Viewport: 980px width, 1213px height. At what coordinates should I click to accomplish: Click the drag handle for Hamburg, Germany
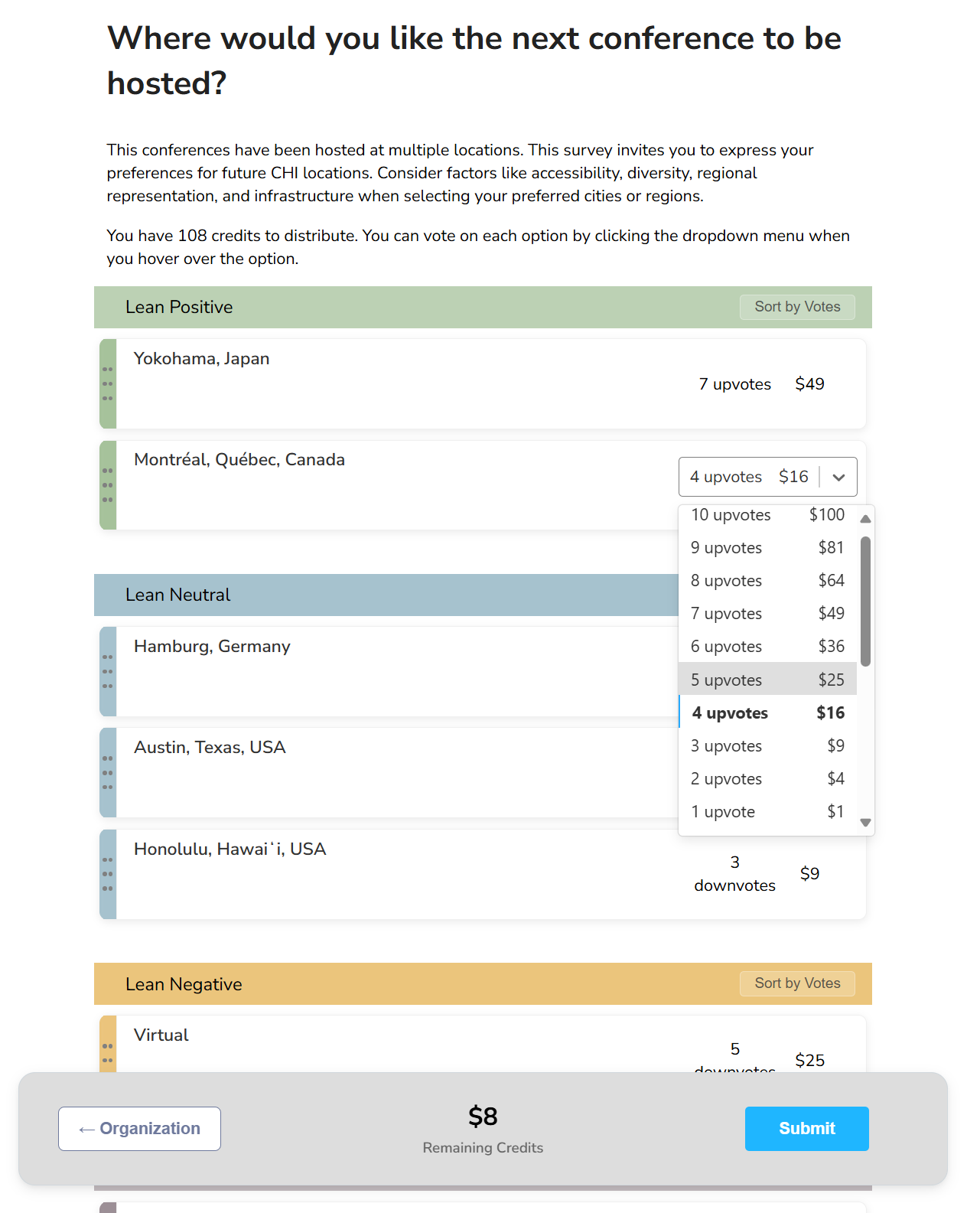(108, 671)
